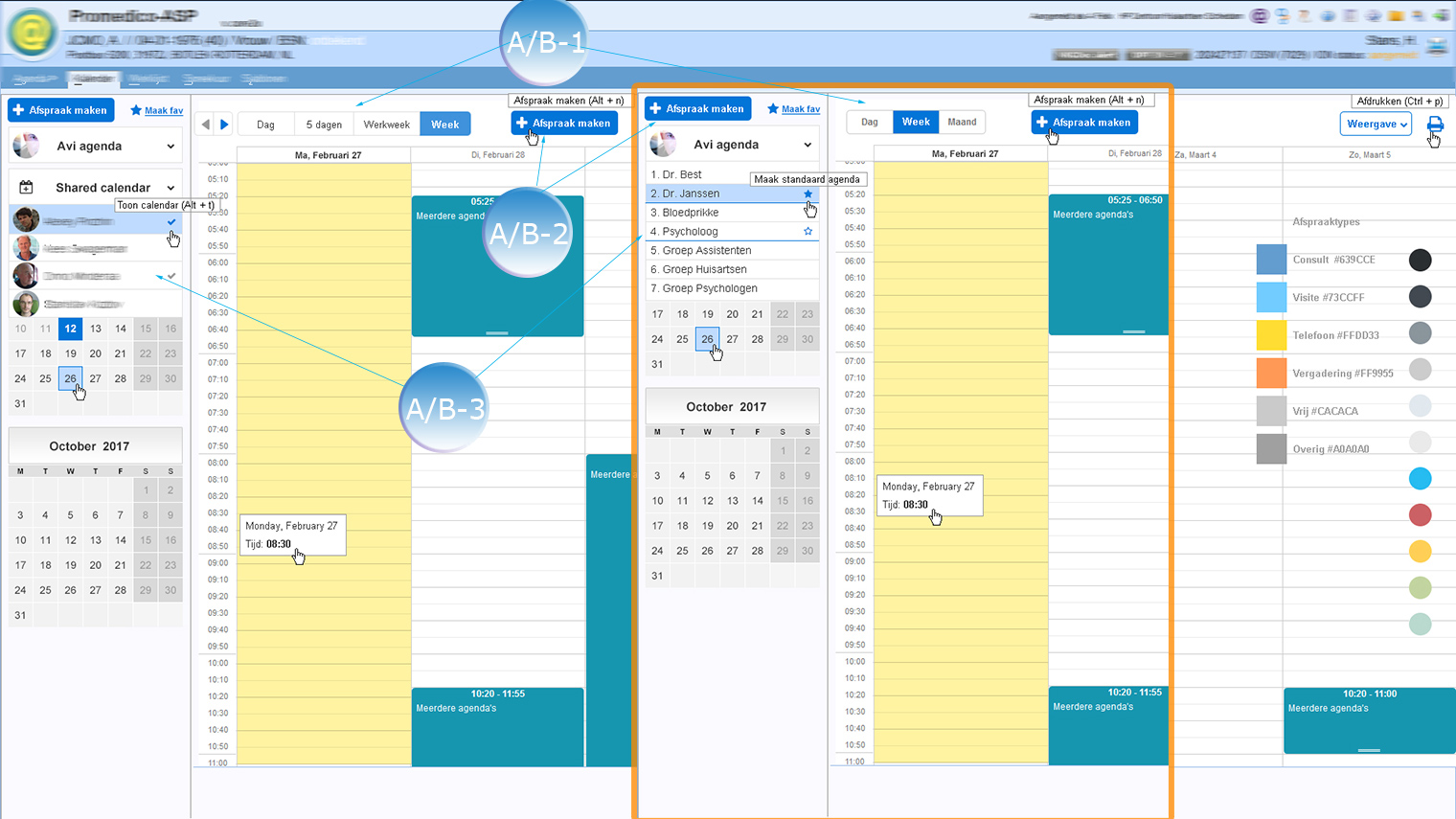Select the second person in the shared calendar list
Image resolution: width=1456 pixels, height=819 pixels.
86,248
